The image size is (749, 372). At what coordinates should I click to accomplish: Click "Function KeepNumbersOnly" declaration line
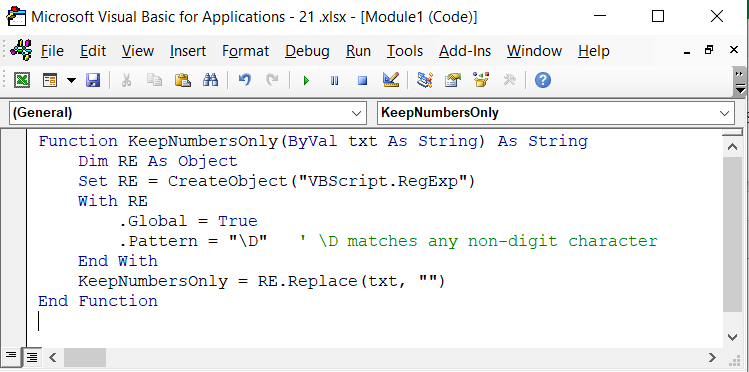(313, 141)
